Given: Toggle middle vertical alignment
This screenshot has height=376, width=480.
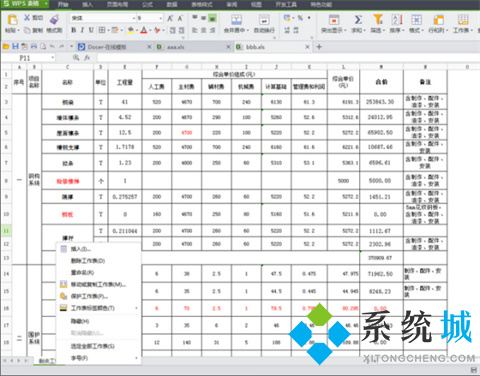Looking at the screenshot, I should 204,18.
